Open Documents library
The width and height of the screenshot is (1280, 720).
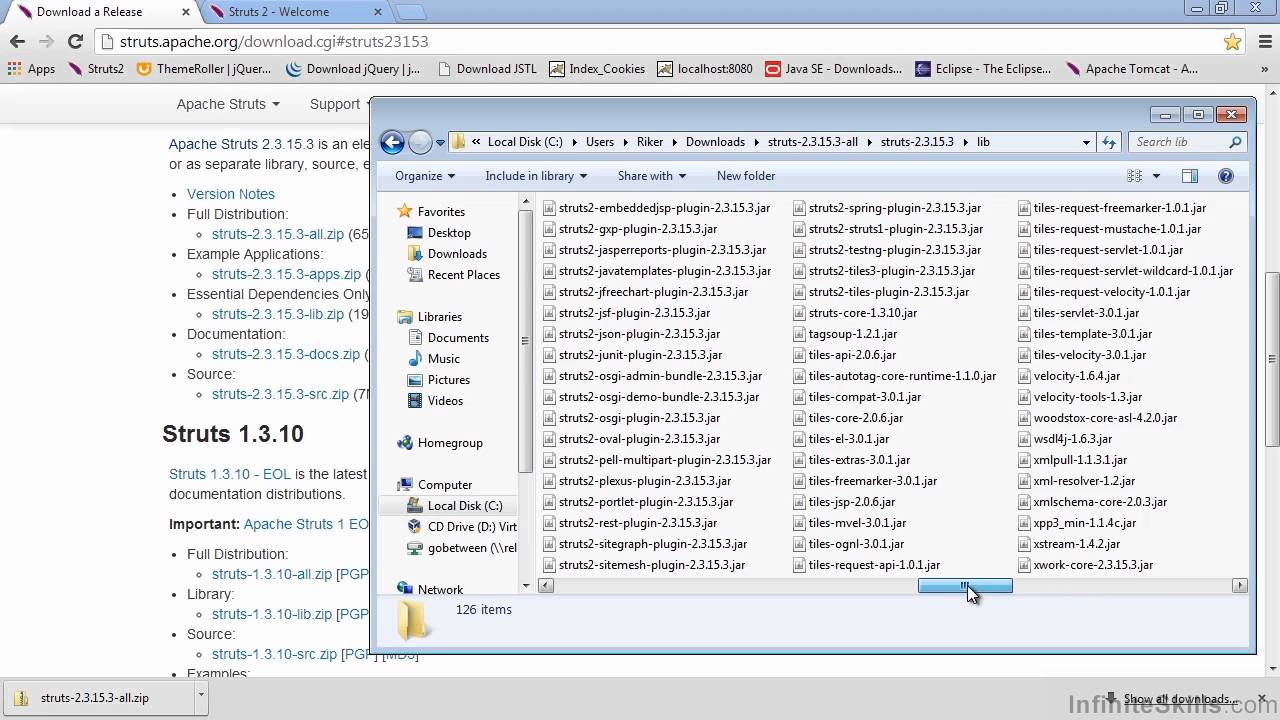(449, 338)
